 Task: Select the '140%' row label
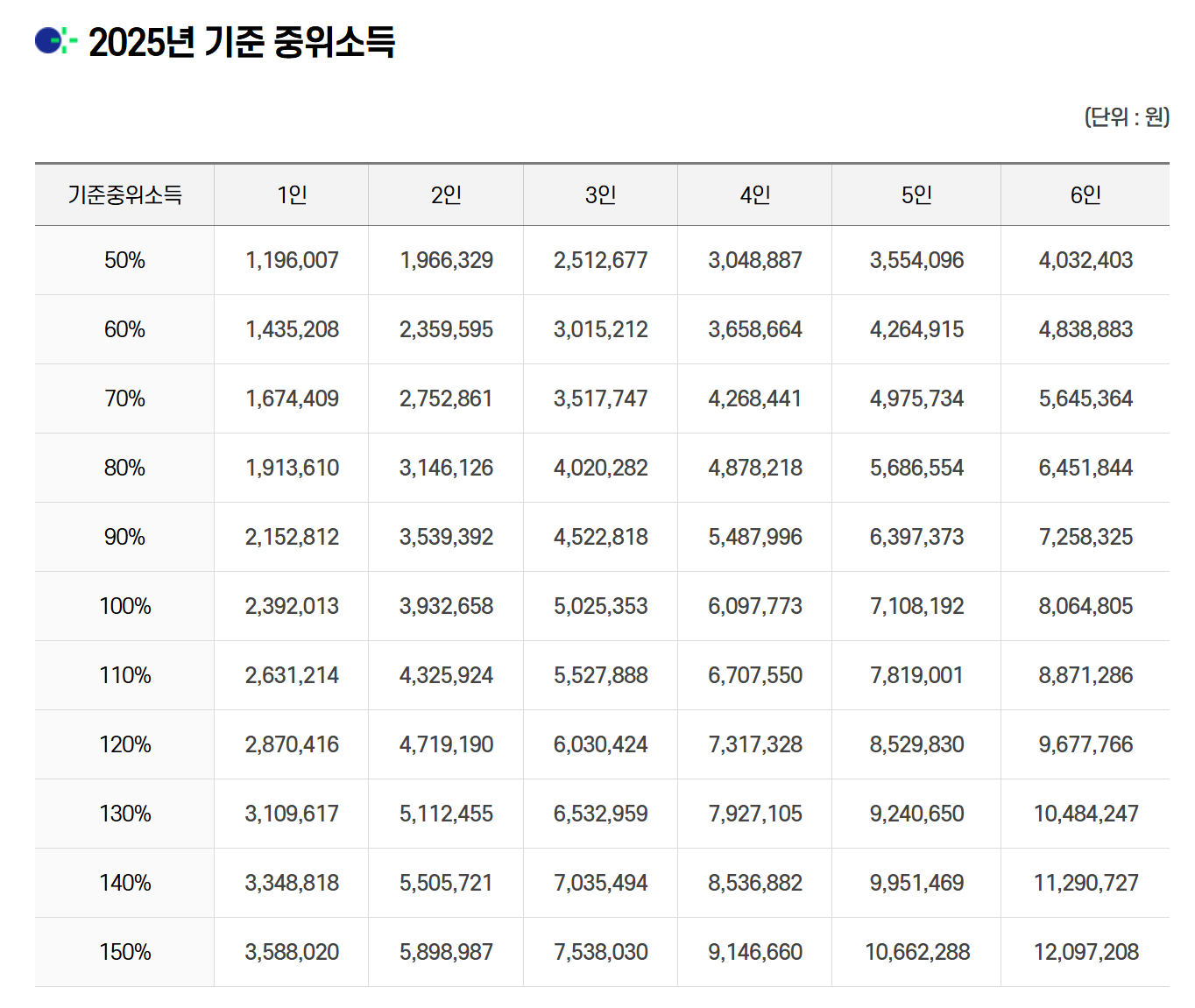pos(124,883)
